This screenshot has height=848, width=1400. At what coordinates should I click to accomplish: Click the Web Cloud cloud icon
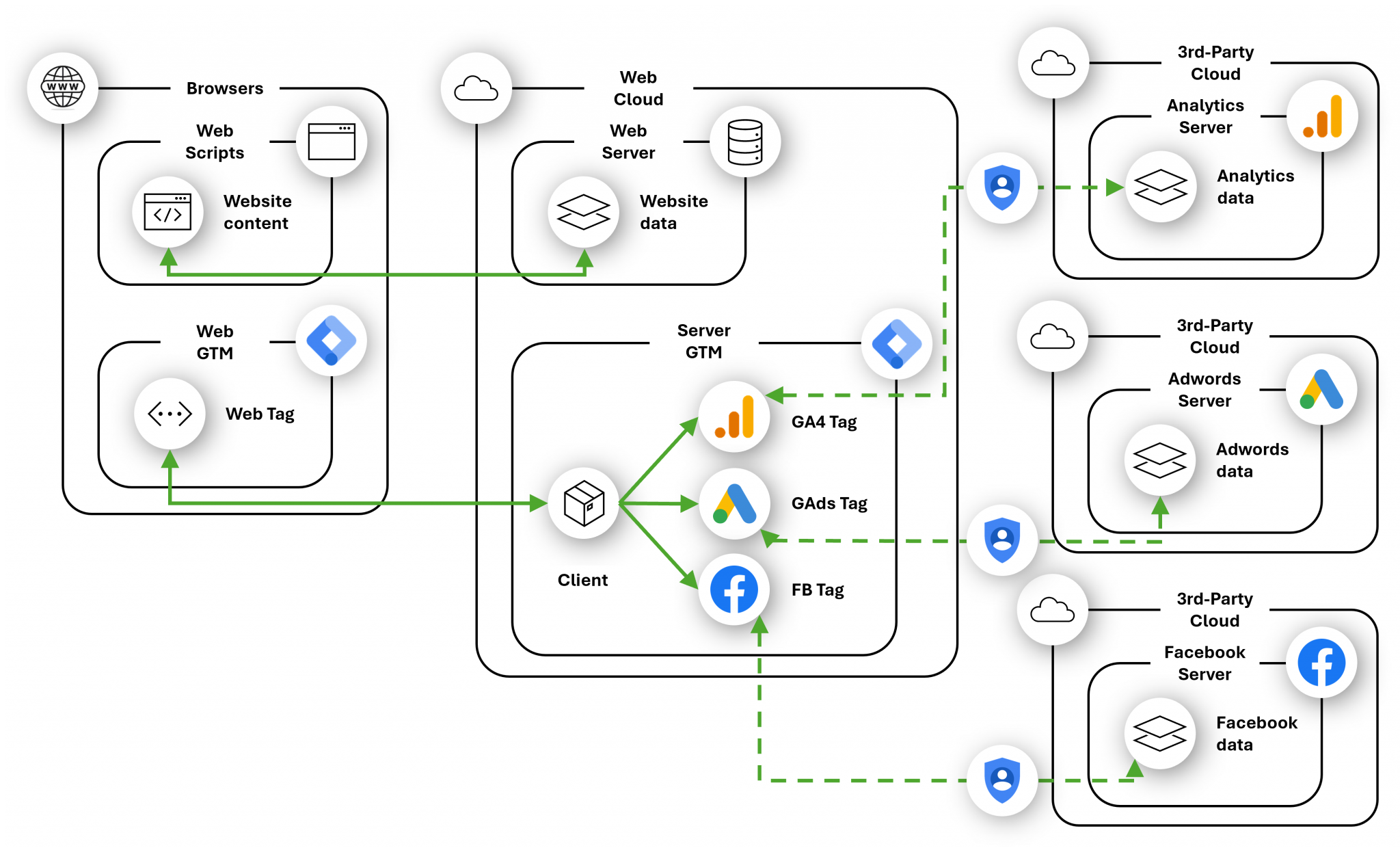[x=476, y=88]
